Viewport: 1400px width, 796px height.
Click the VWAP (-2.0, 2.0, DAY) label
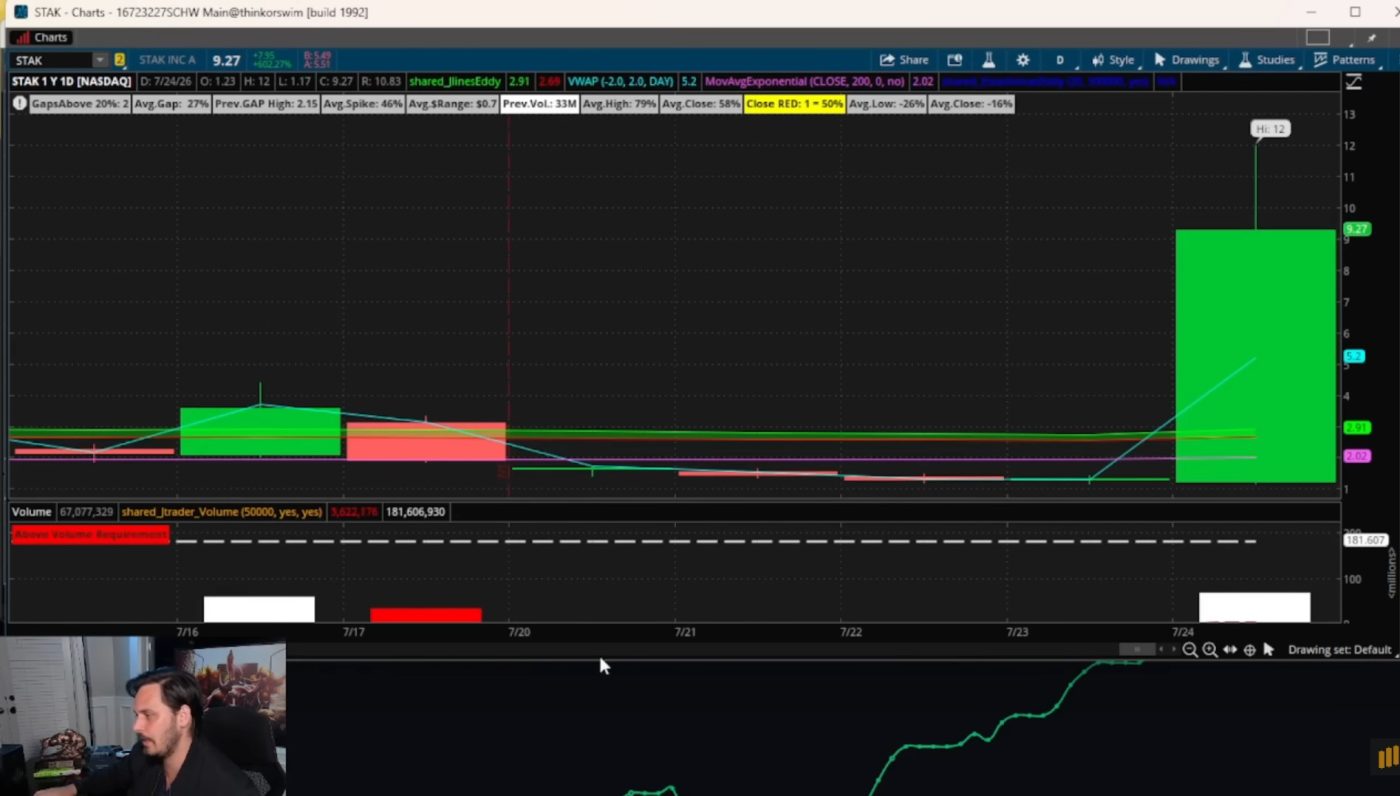[620, 81]
